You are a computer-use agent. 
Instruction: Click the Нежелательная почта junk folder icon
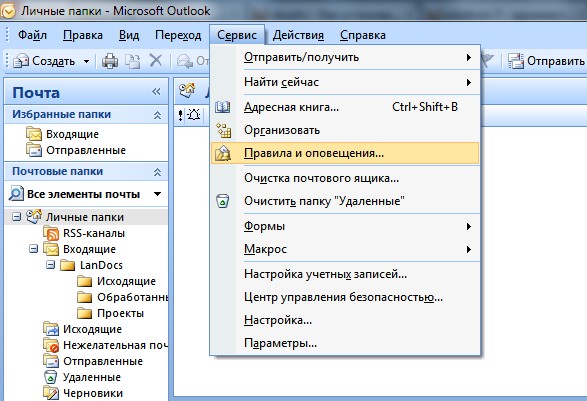[x=51, y=345]
